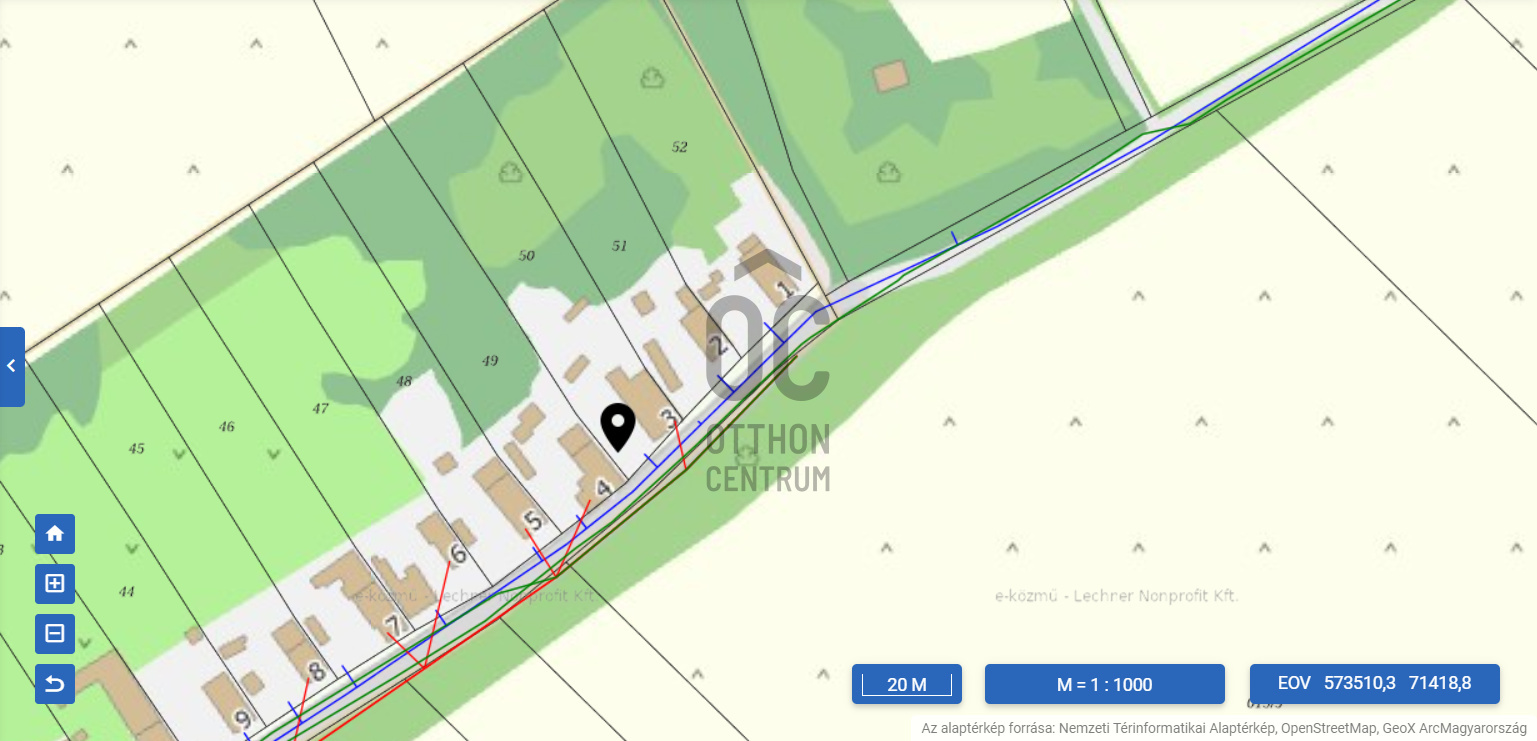Select parcel labeled 44

[x=126, y=592]
